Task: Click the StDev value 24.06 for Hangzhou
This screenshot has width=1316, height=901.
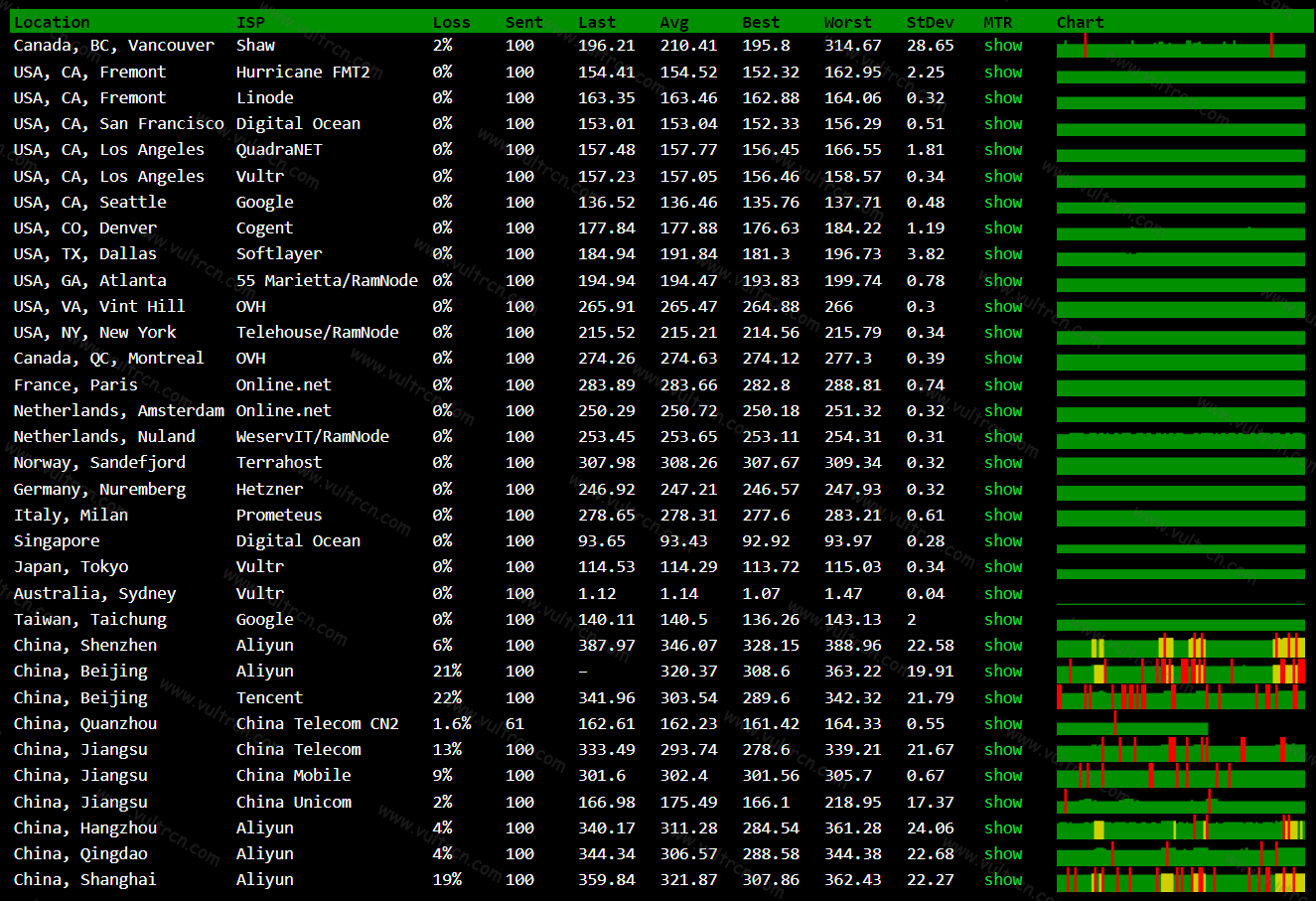Action: 931,827
